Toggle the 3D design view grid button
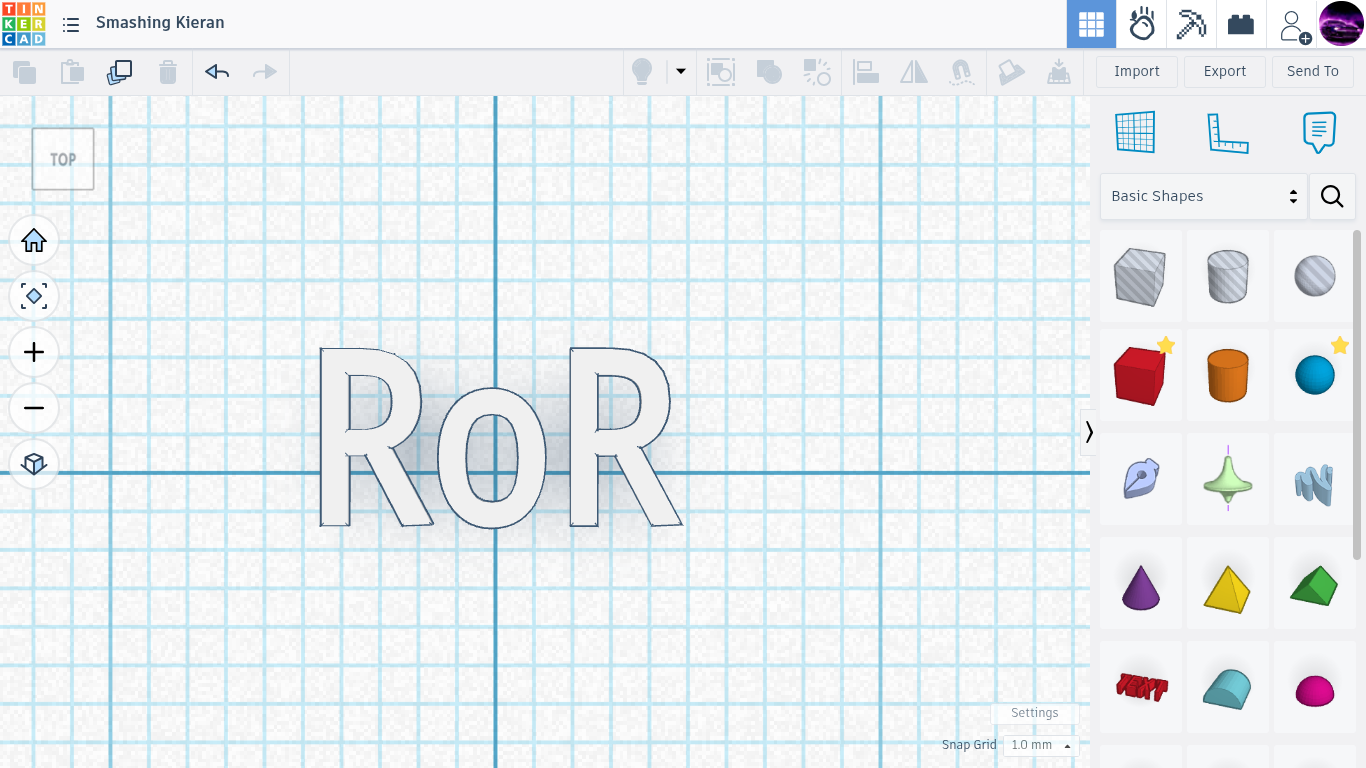Image resolution: width=1366 pixels, height=768 pixels. (1091, 24)
